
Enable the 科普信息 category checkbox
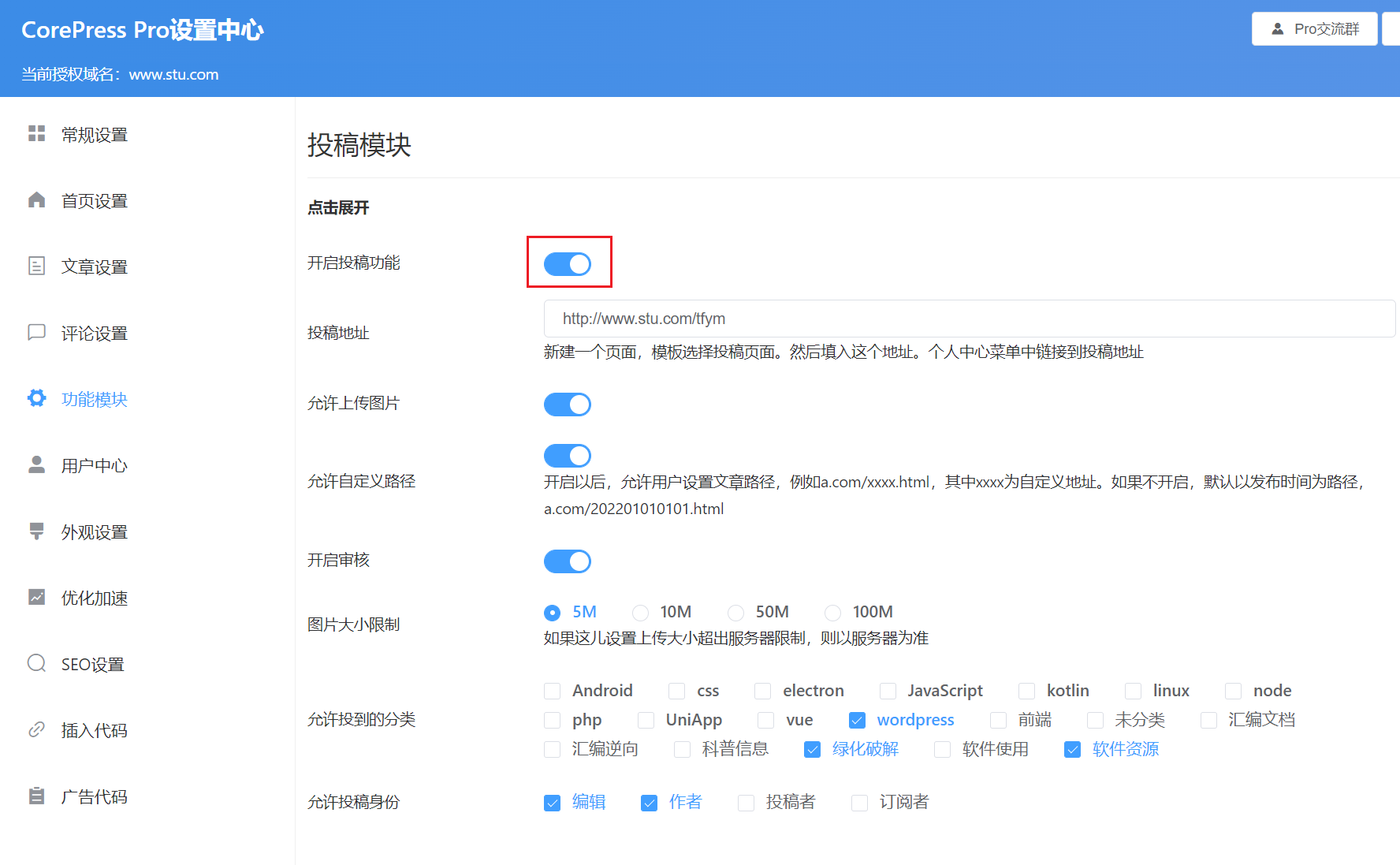click(x=682, y=750)
